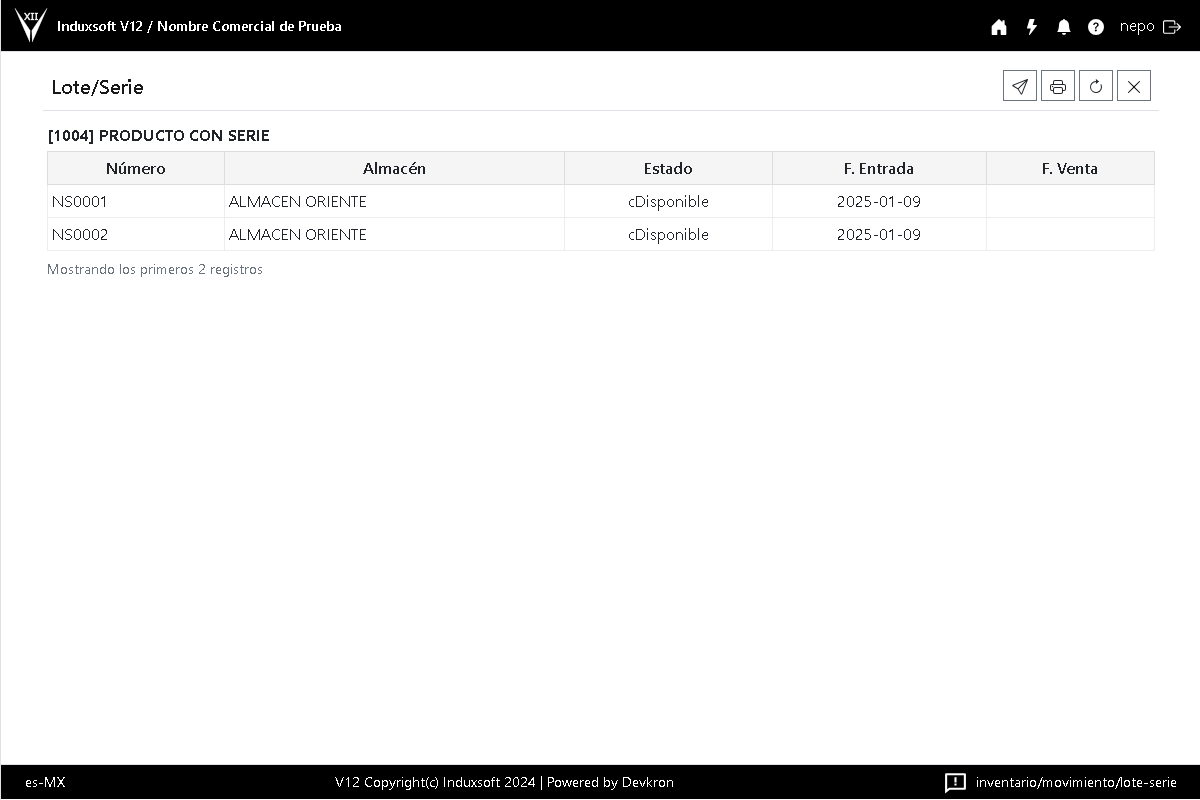The height and width of the screenshot is (800, 1200).
Task: Print the Lote/Serie list
Action: pyautogui.click(x=1058, y=87)
